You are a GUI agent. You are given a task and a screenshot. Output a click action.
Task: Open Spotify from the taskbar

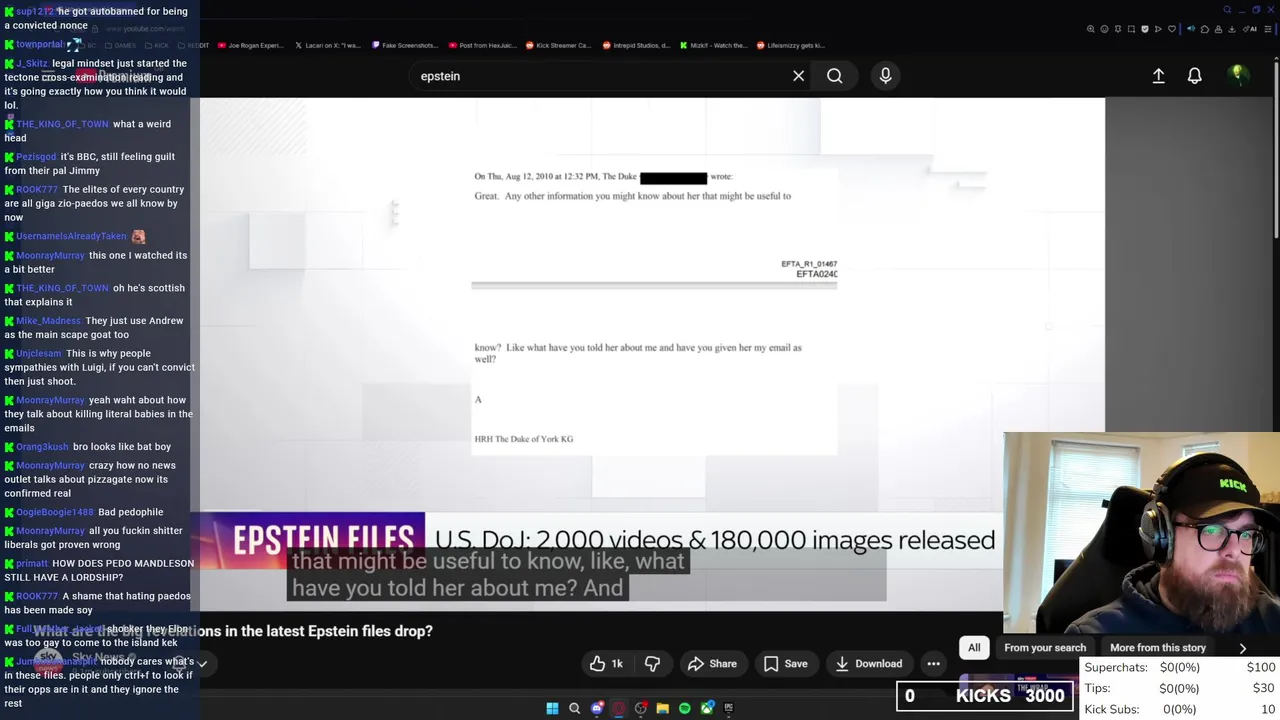[685, 708]
